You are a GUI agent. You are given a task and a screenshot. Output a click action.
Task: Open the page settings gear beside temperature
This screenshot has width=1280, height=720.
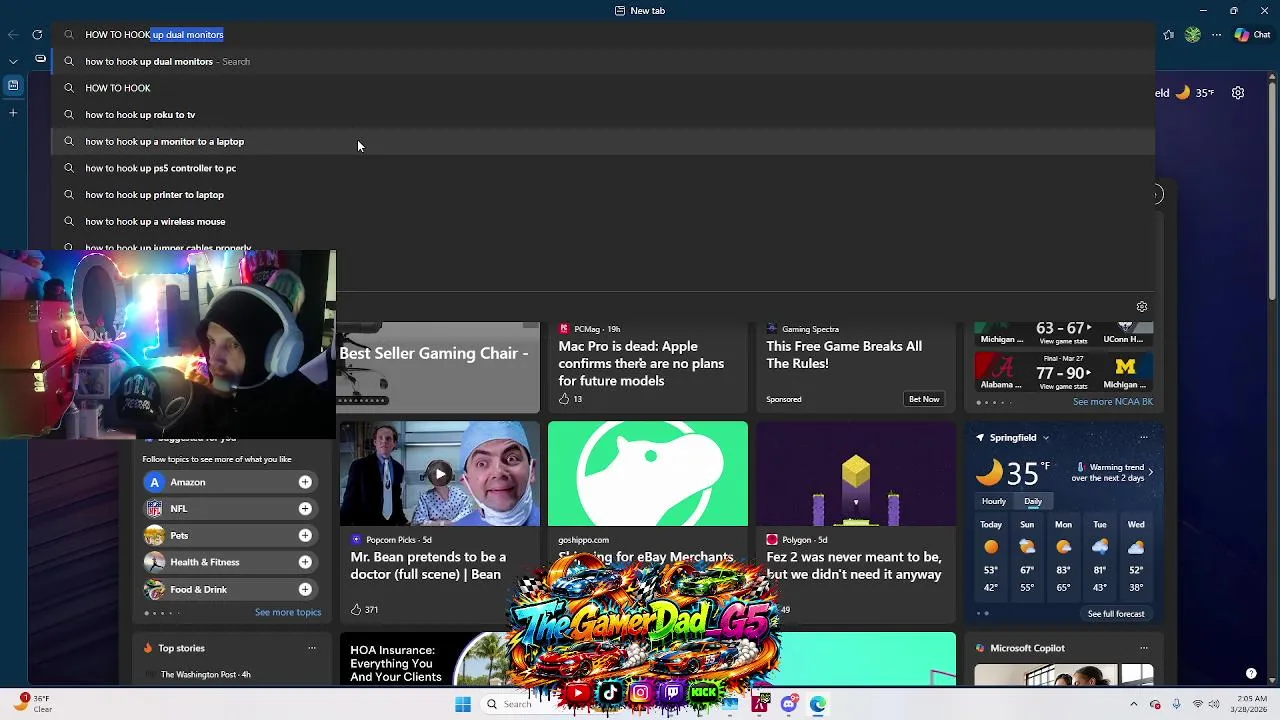(1238, 92)
